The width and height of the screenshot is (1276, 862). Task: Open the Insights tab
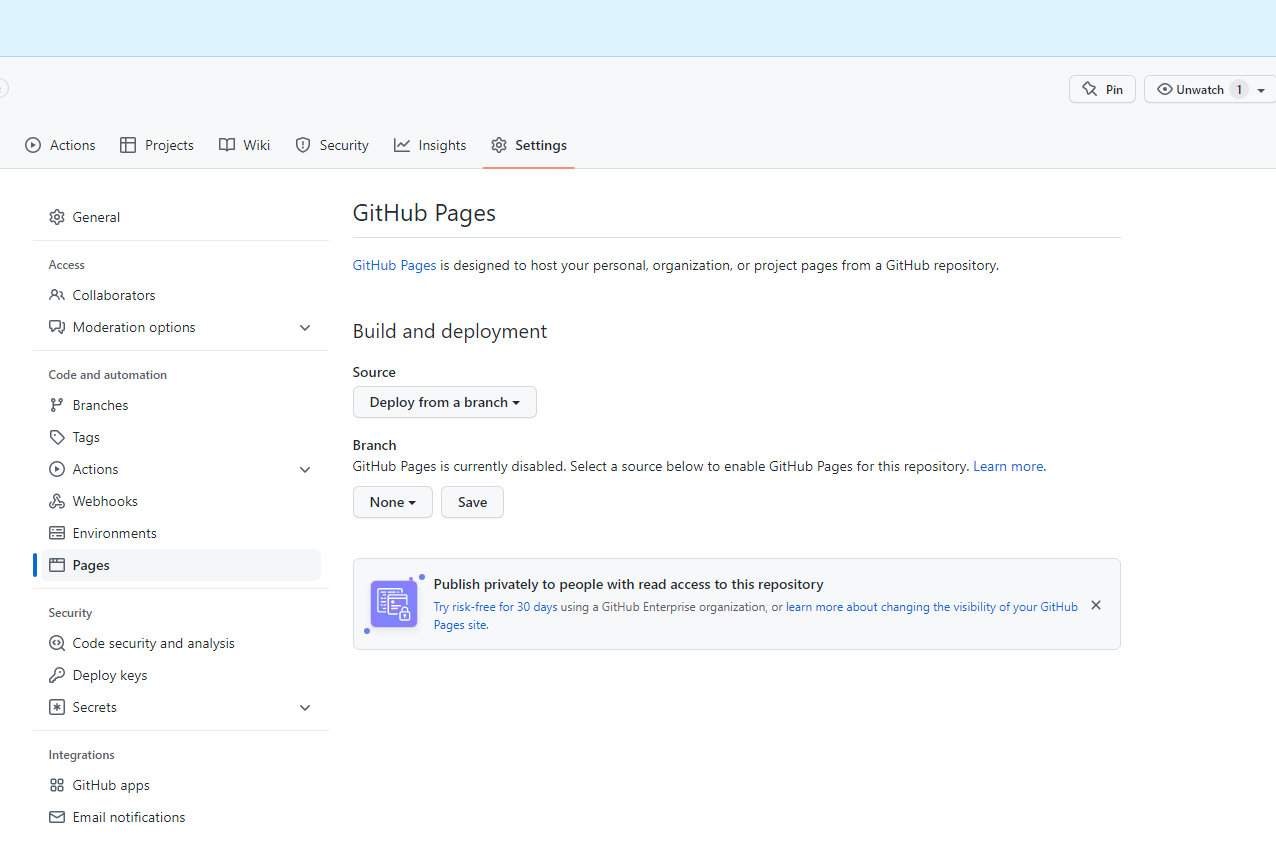430,145
